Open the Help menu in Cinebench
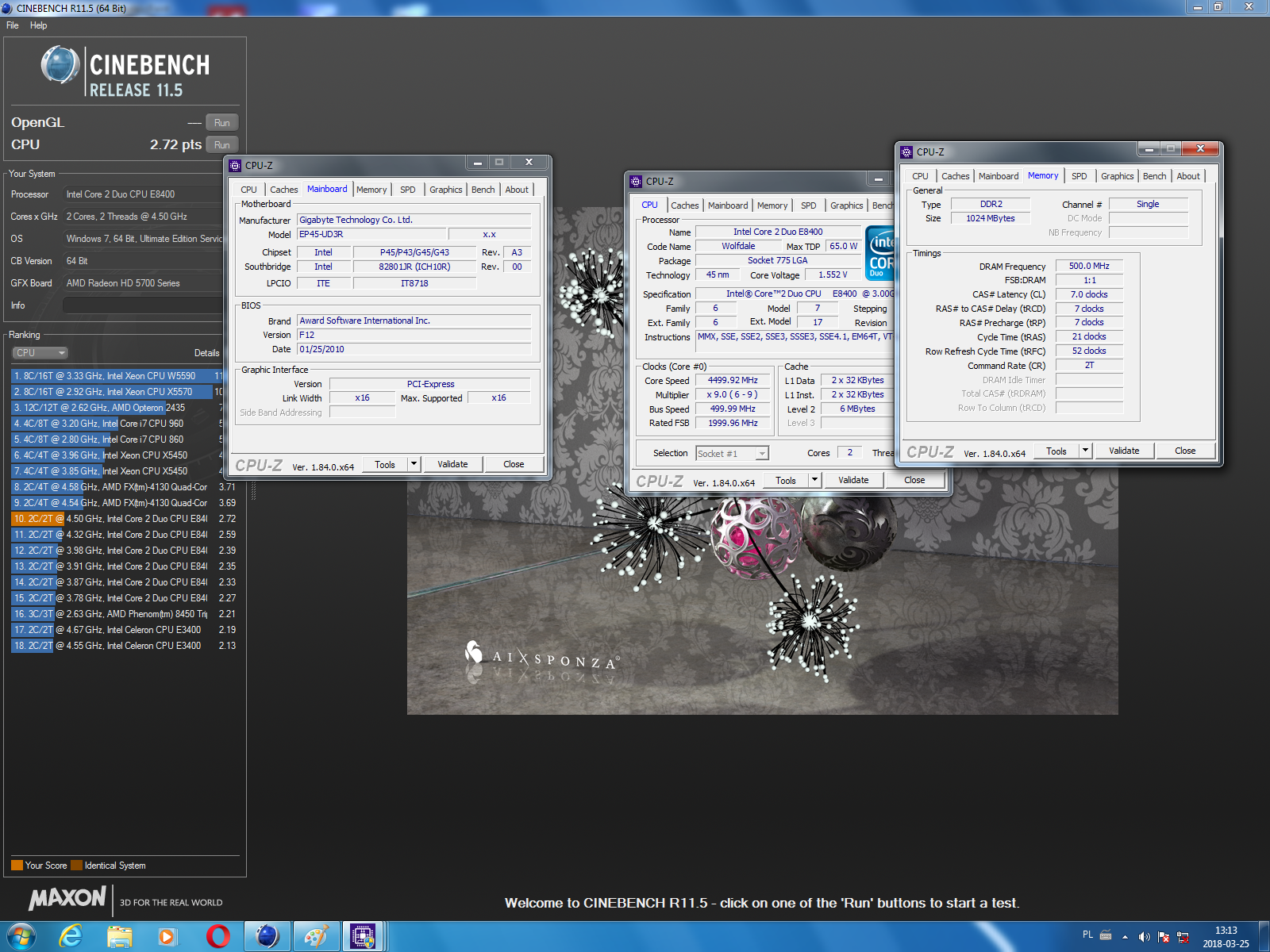The image size is (1270, 952). (38, 25)
